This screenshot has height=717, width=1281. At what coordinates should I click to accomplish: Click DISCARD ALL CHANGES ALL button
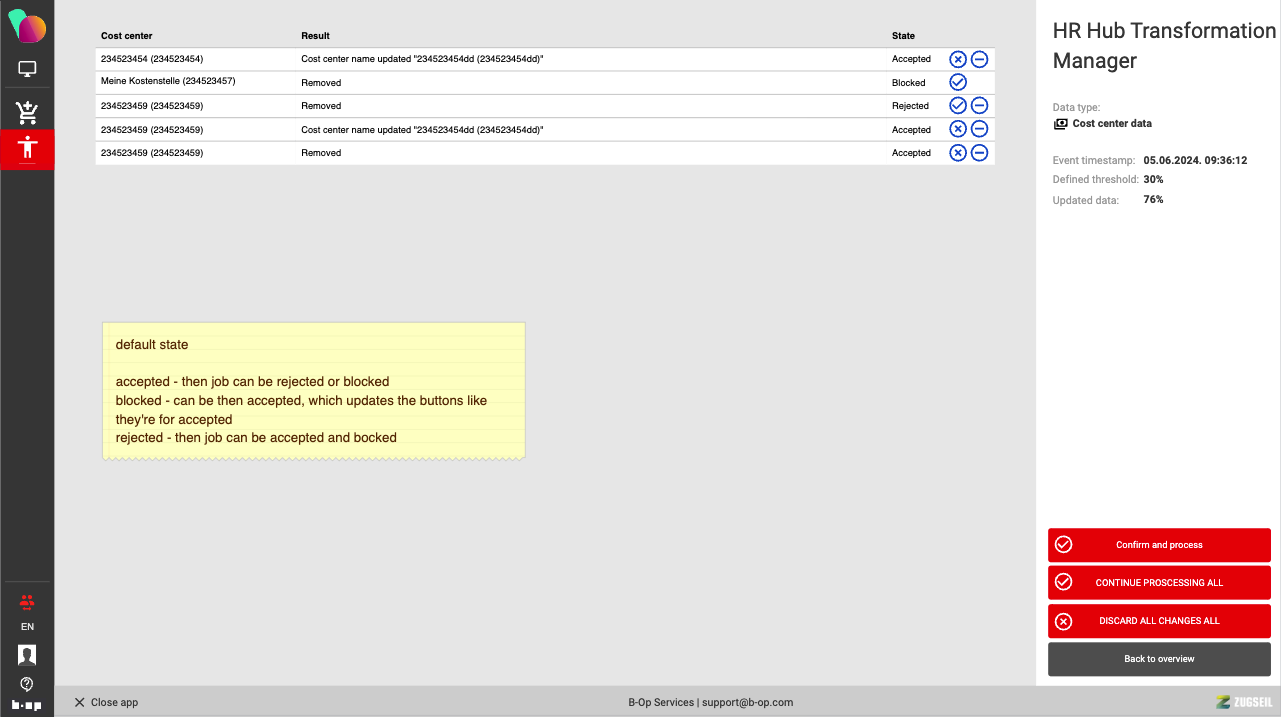pos(1159,621)
